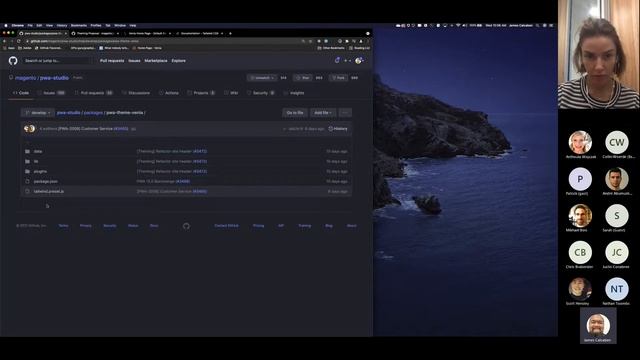Switch to the repository Issues tab
640x360 pixels.
[51, 93]
